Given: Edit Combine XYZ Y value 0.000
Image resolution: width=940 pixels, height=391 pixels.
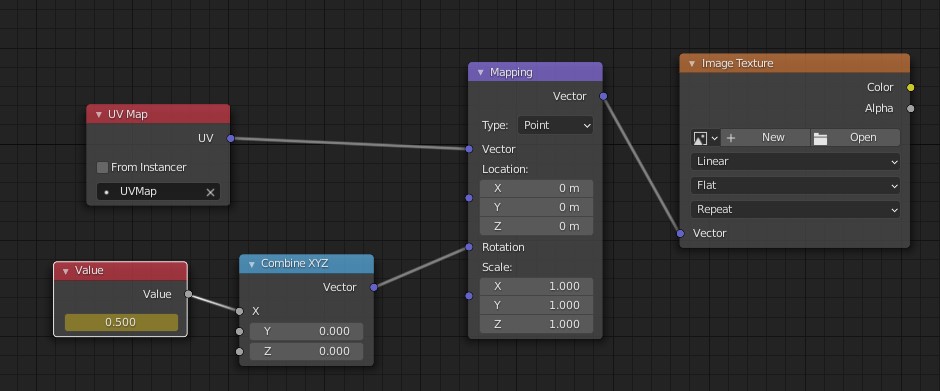Looking at the screenshot, I should coord(306,331).
